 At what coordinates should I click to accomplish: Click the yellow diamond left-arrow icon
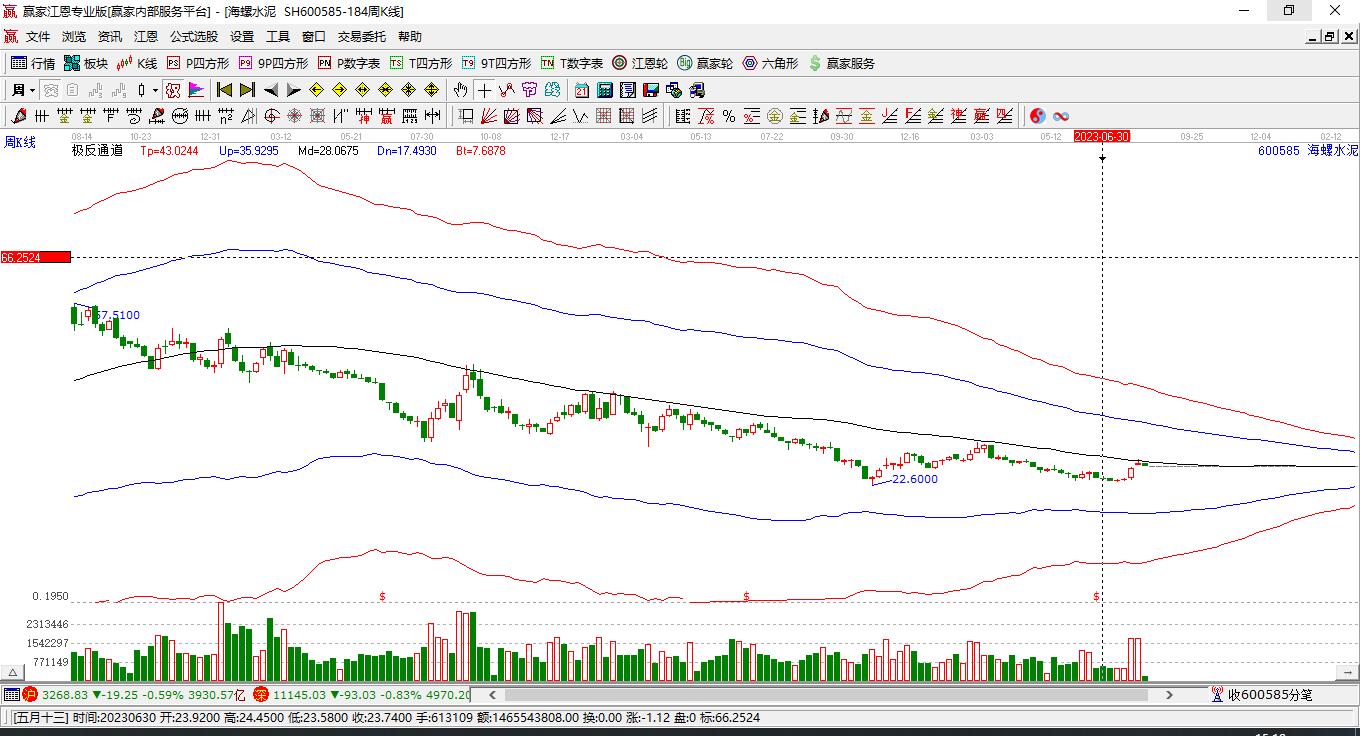point(316,90)
